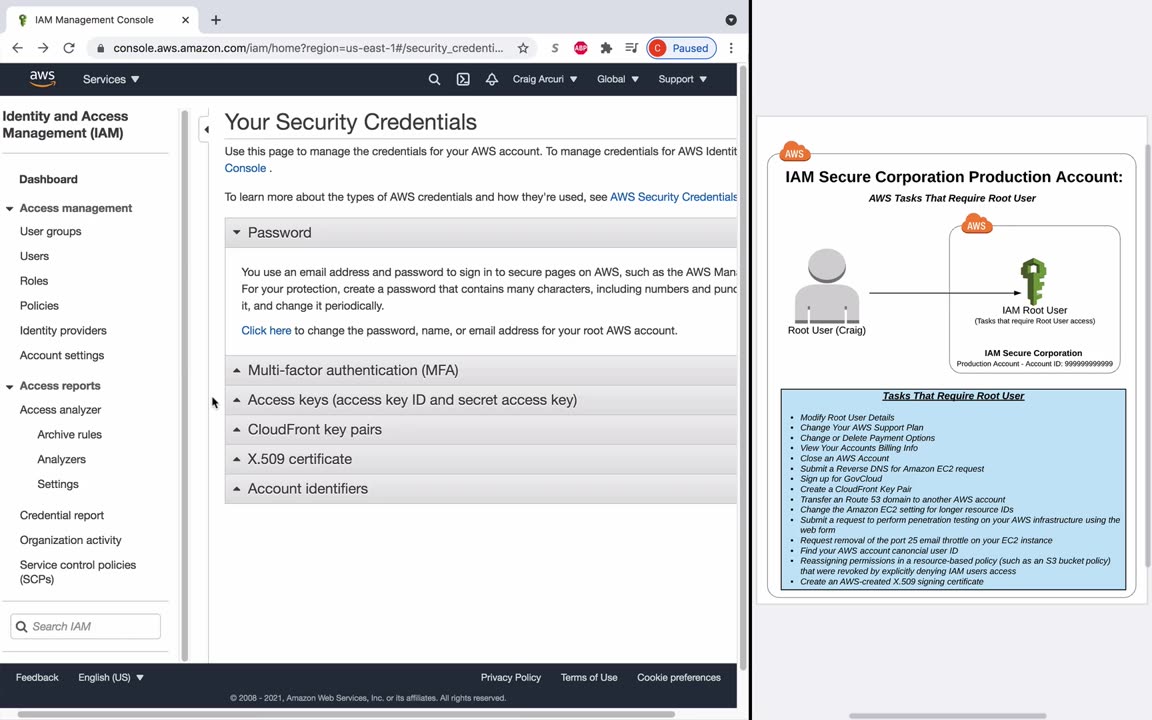Click the Paused profile button
Viewport: 1152px width, 720px height.
pos(681,48)
